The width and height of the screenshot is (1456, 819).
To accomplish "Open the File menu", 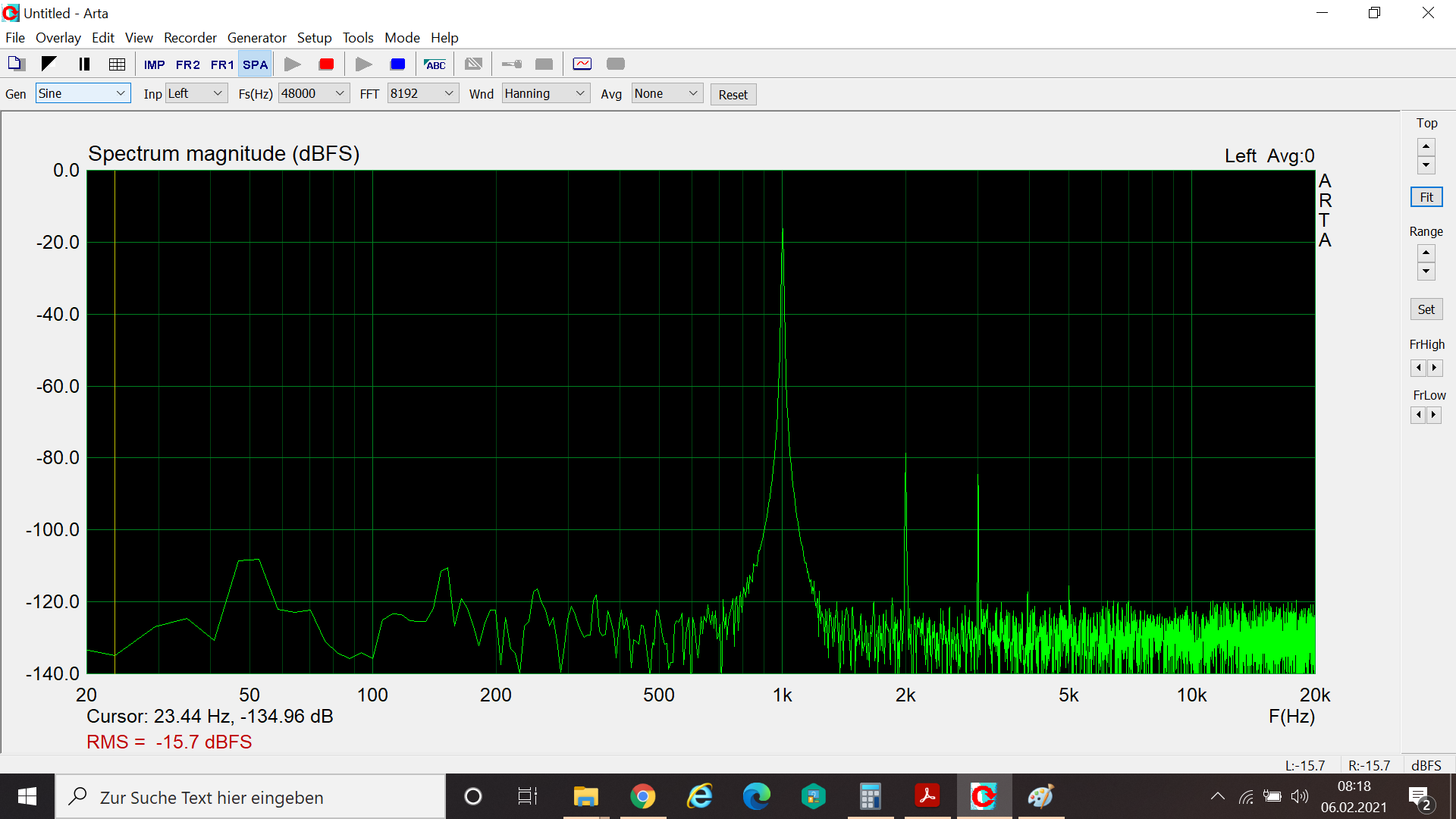I will [15, 37].
